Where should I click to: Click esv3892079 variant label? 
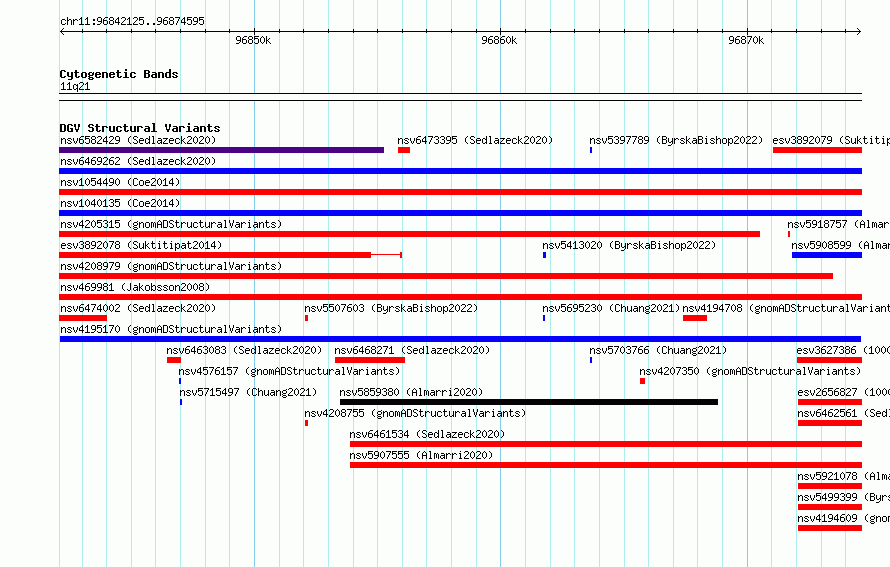(x=831, y=140)
